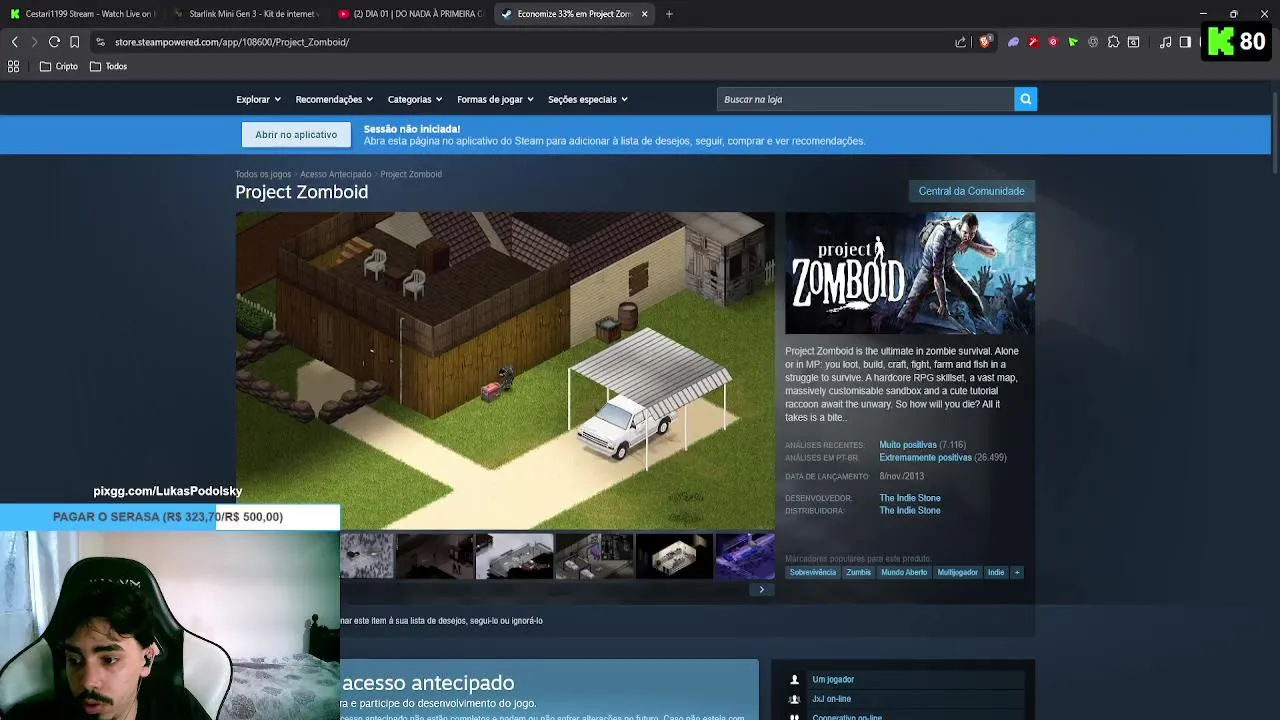Viewport: 1280px width, 720px height.
Task: Open the Central da Comunidade button
Action: [x=971, y=191]
